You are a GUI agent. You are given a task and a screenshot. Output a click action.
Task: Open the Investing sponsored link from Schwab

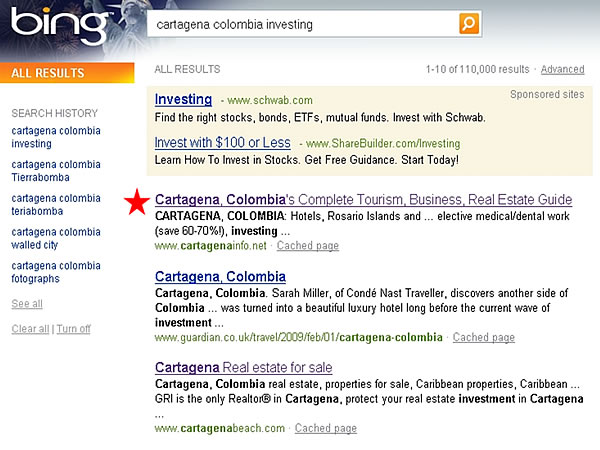(183, 100)
